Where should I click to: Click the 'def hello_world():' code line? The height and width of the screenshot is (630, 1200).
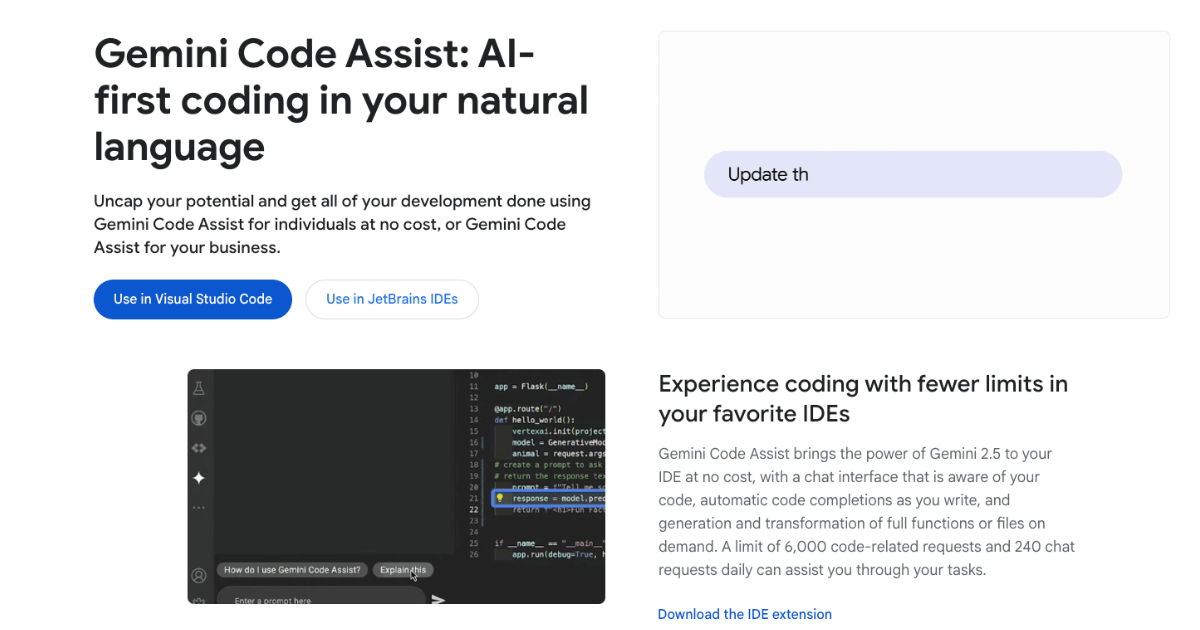[535, 419]
